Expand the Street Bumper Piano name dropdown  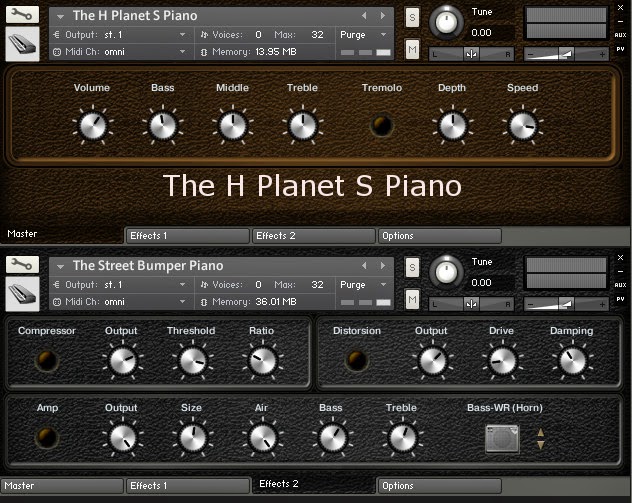[x=60, y=266]
